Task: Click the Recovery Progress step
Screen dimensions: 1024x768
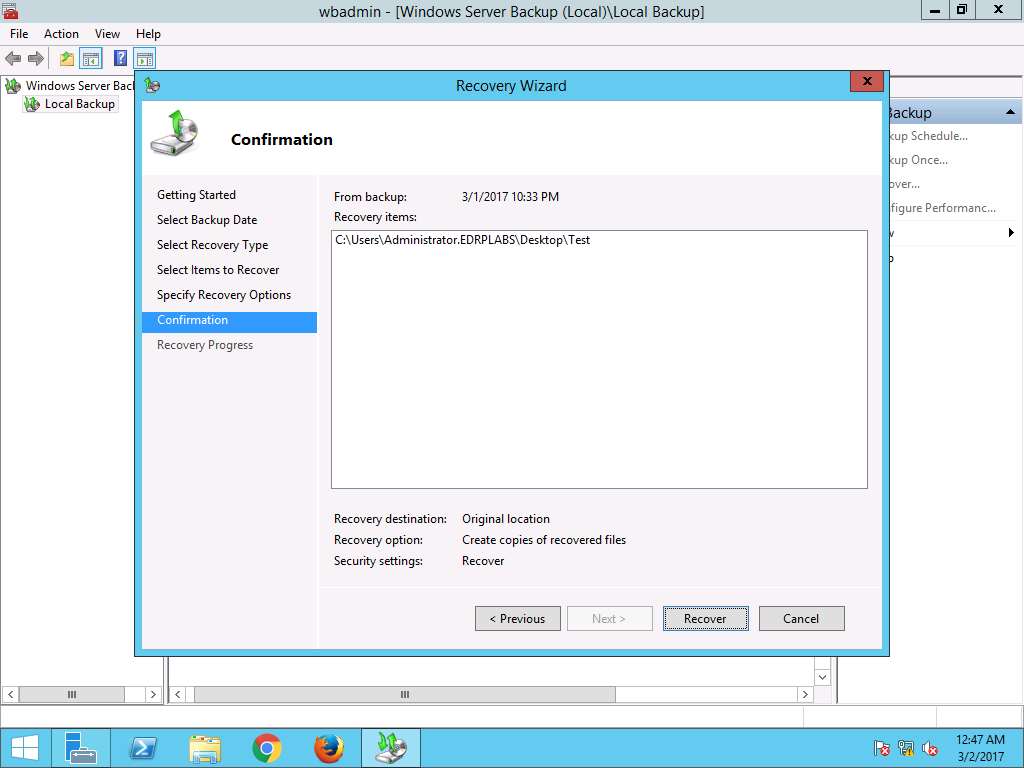Action: (204, 345)
